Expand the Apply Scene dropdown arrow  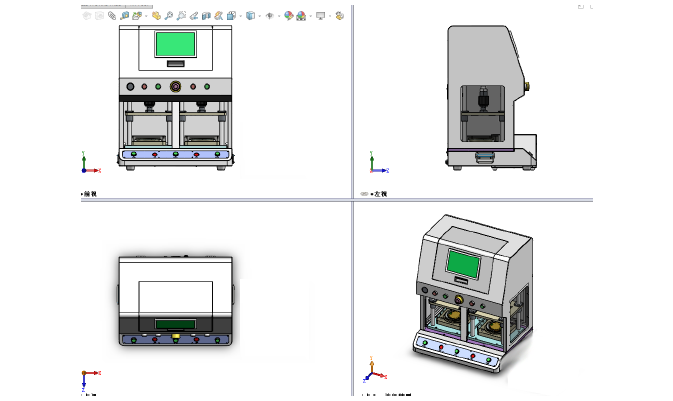pos(310,16)
